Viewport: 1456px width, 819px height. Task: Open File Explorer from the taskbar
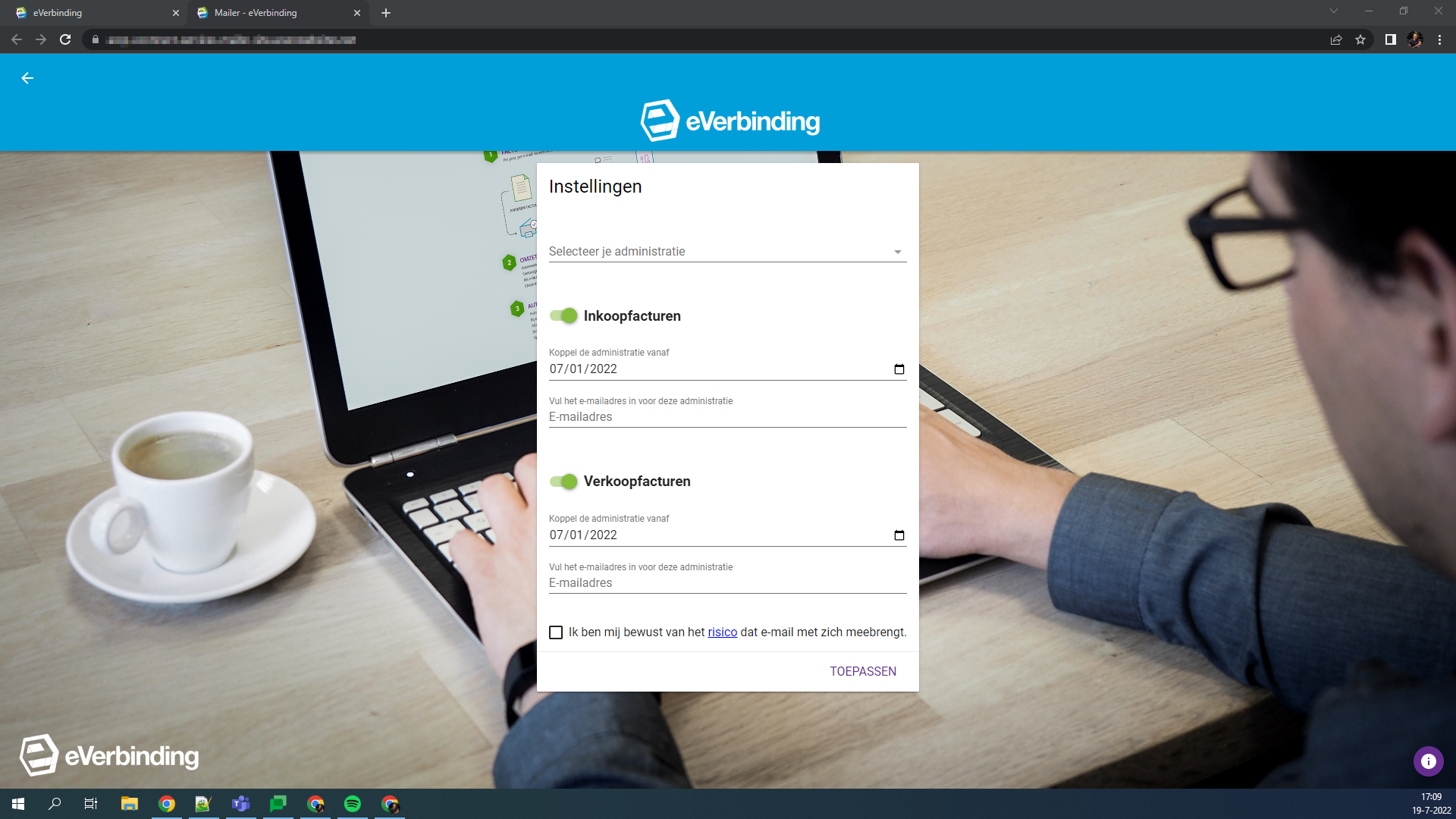click(x=130, y=804)
